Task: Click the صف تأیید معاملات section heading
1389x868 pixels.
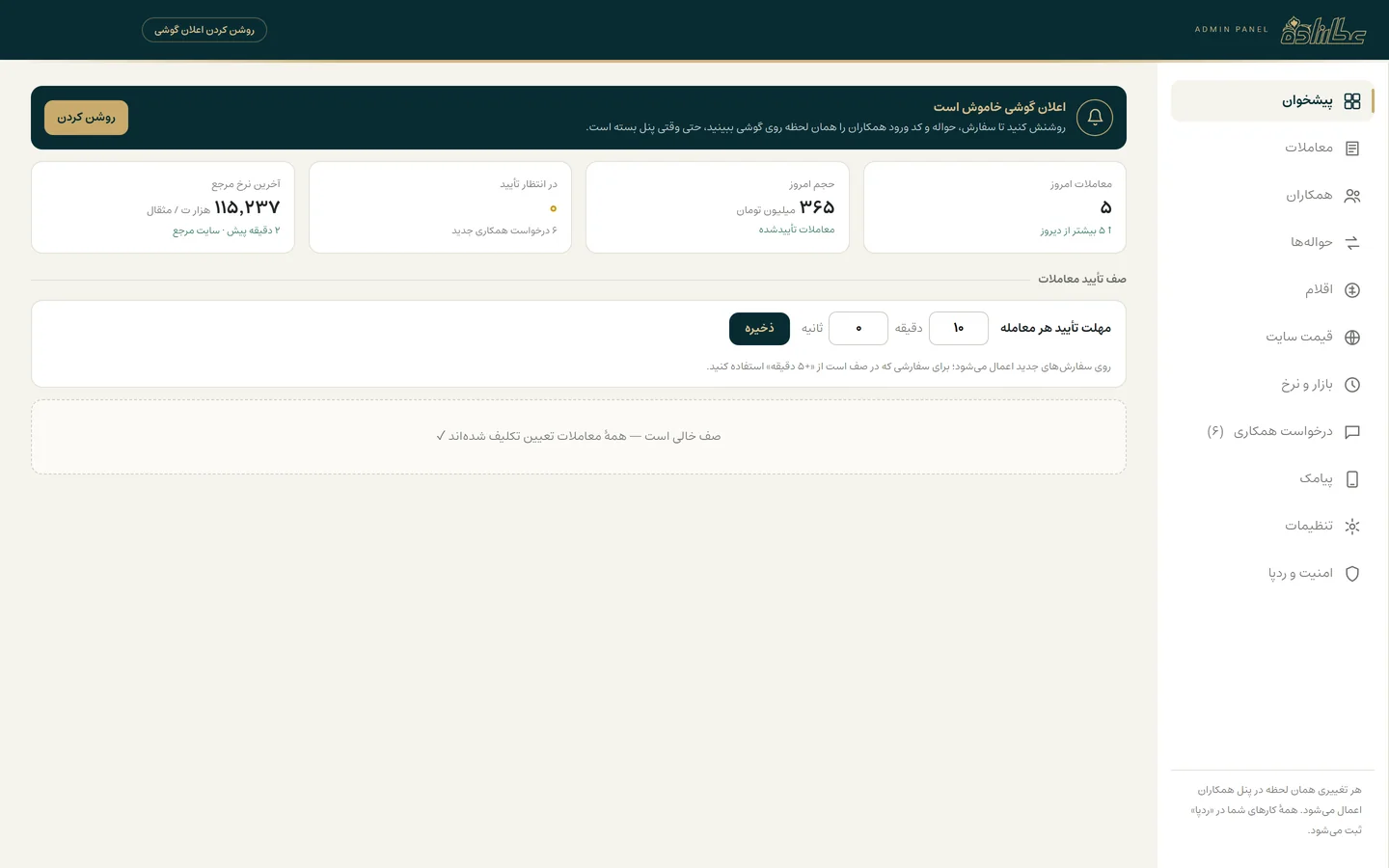Action: coord(1082,279)
